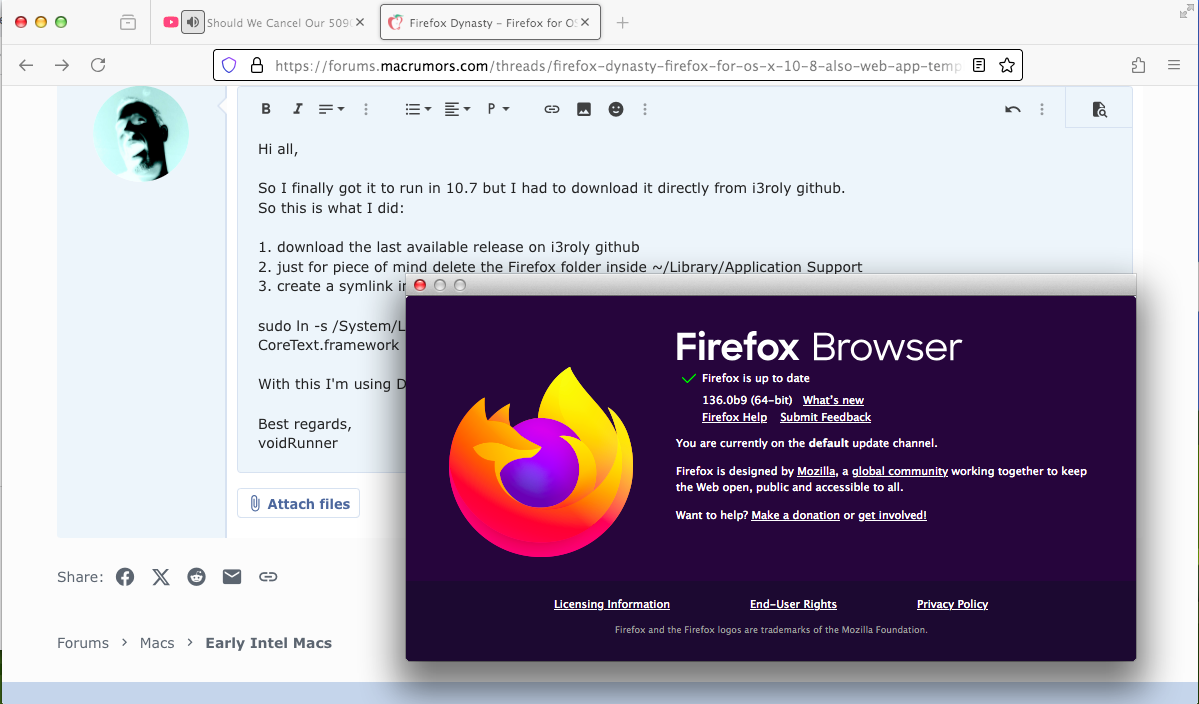Share the thread by email
1199x704 pixels.
pos(232,577)
